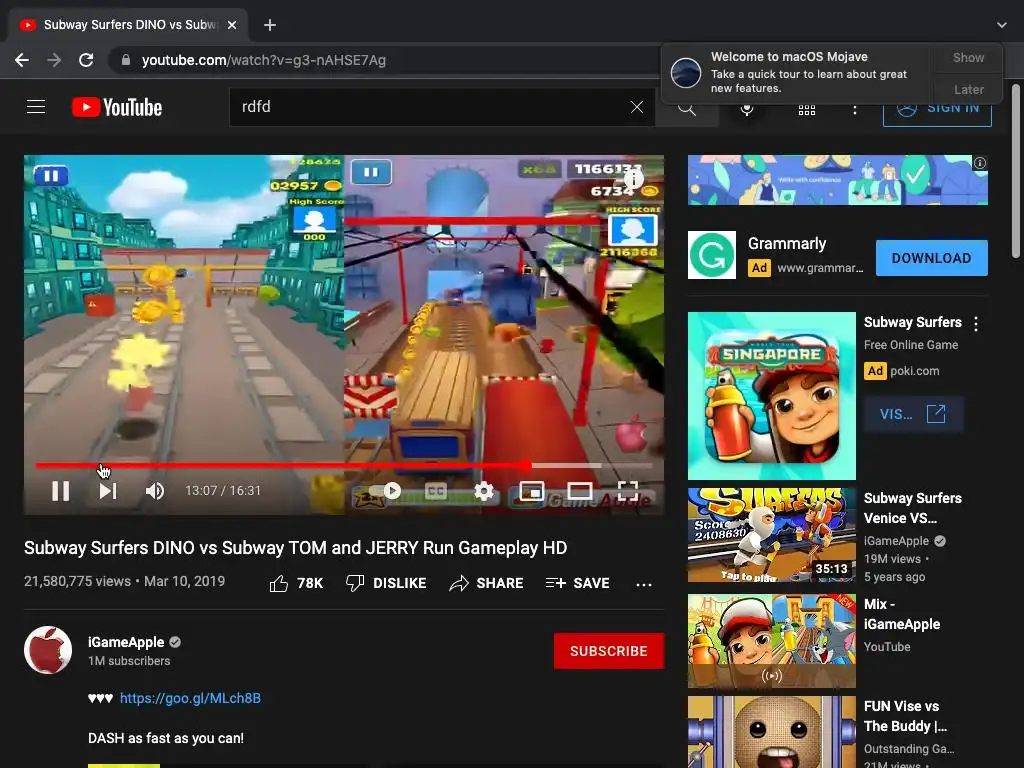Screen dimensions: 1024x768
Task: Open a new browser tab with plus
Action: (270, 25)
